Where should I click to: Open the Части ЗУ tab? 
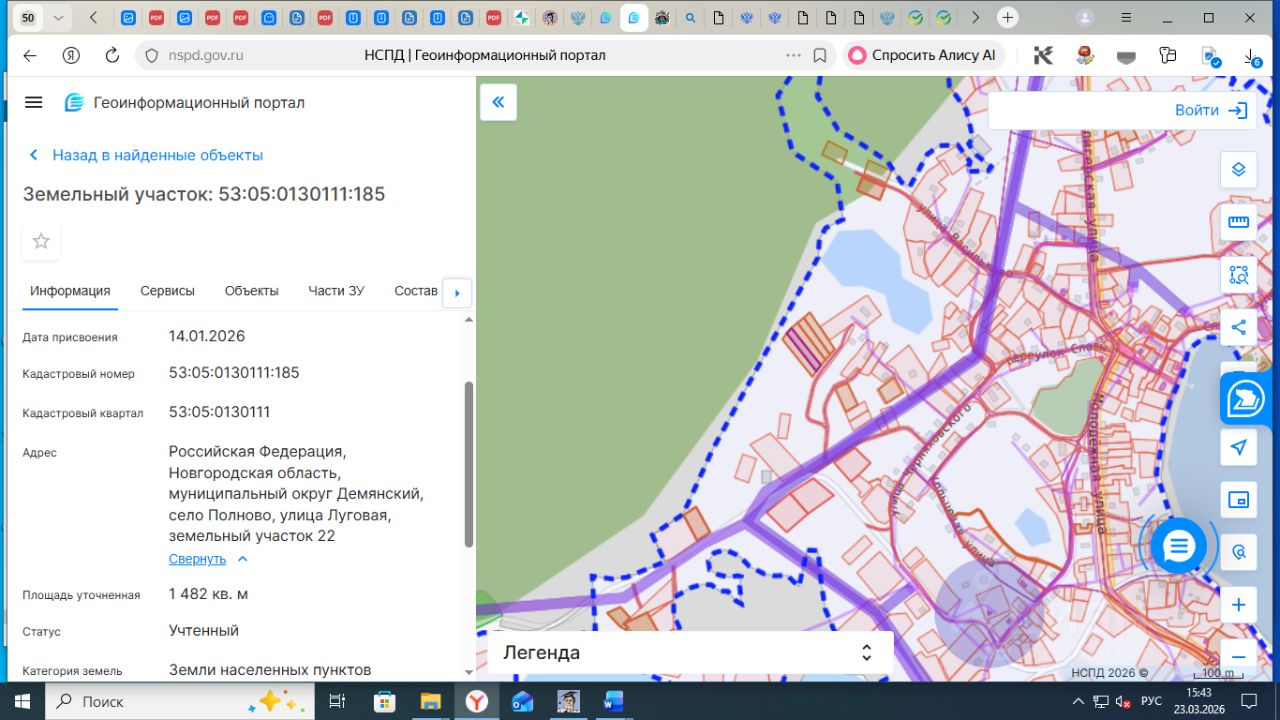pyautogui.click(x=336, y=291)
